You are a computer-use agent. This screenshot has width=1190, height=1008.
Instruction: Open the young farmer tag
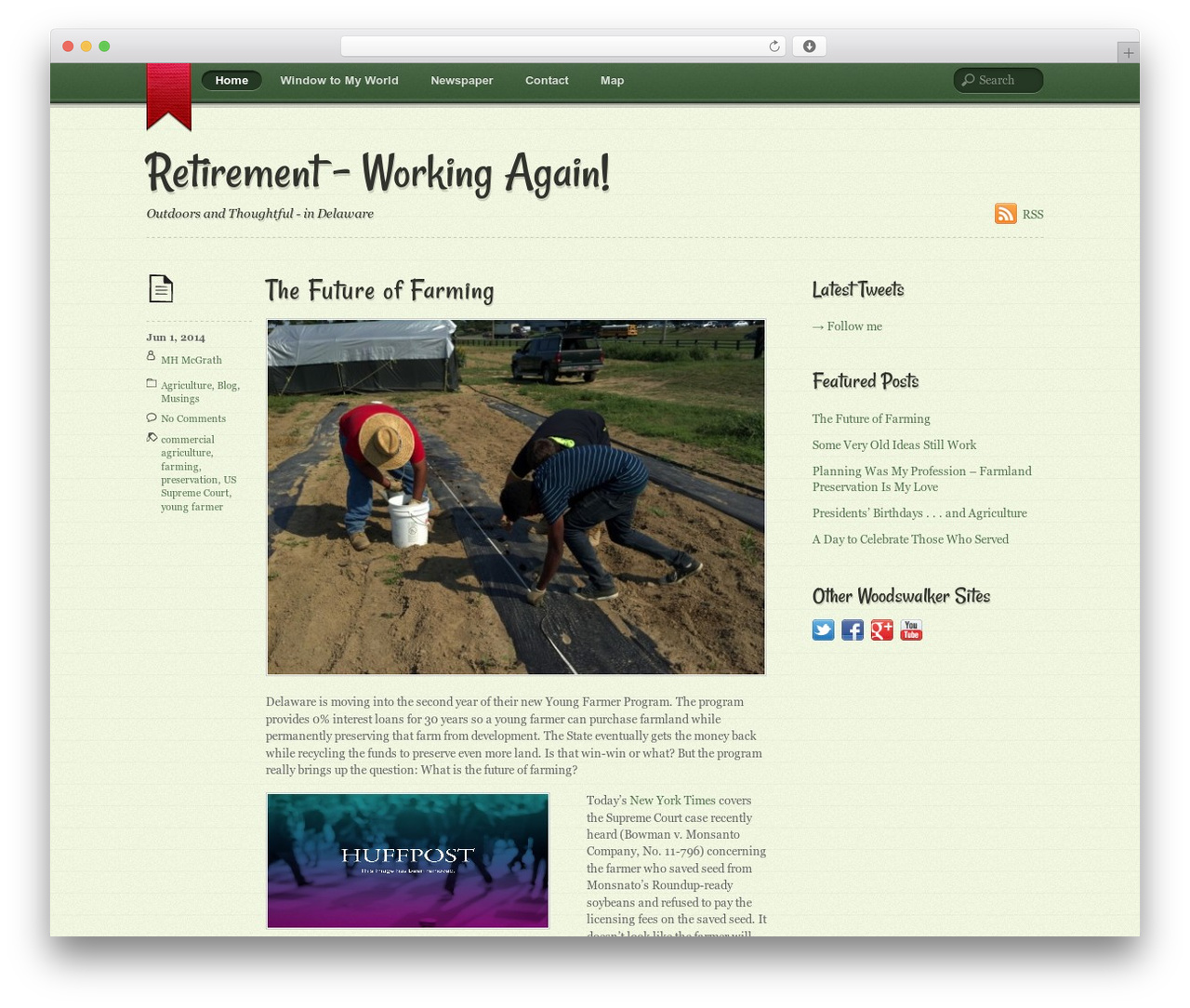pos(192,507)
